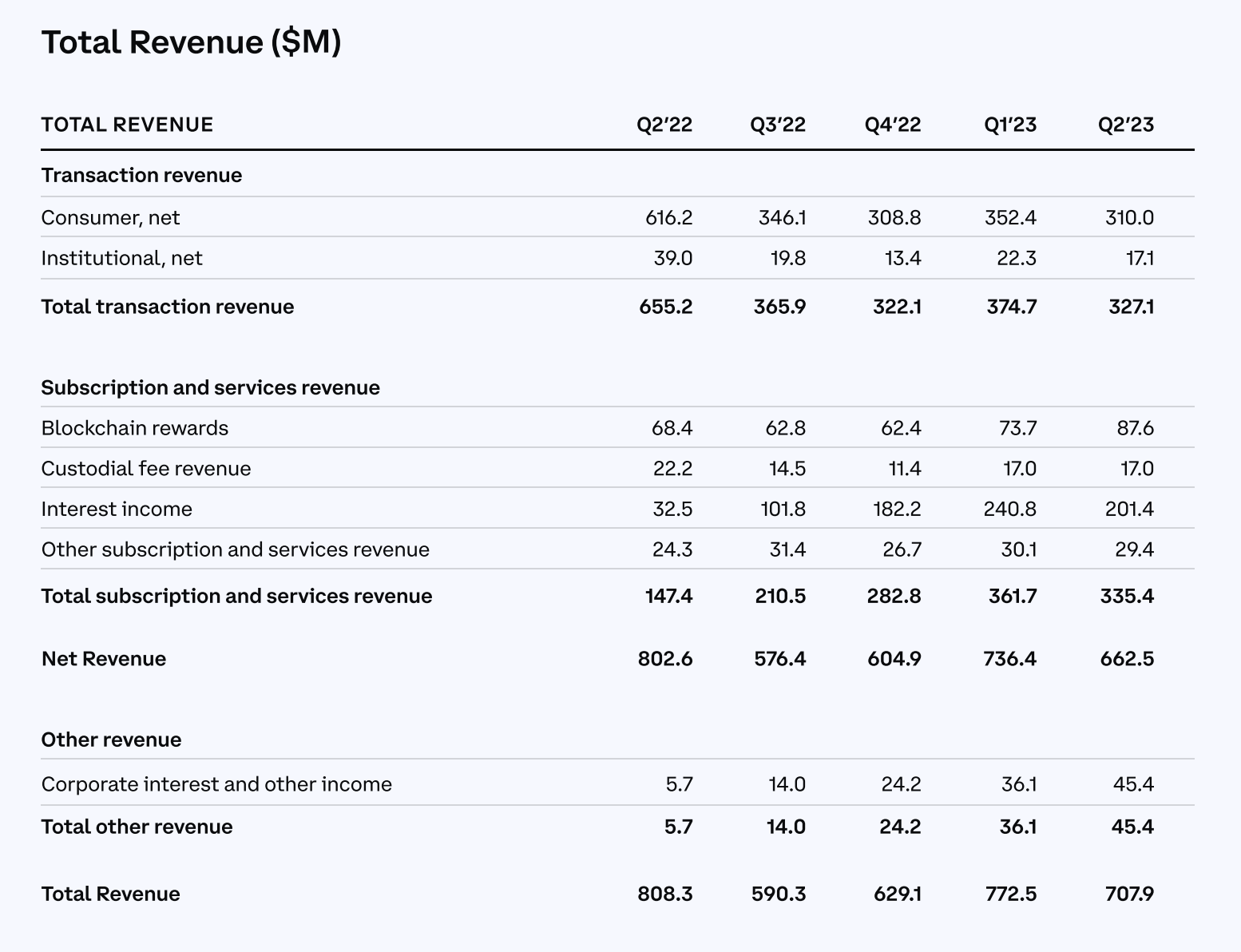Click the Interest income value 240.8

tap(1009, 509)
